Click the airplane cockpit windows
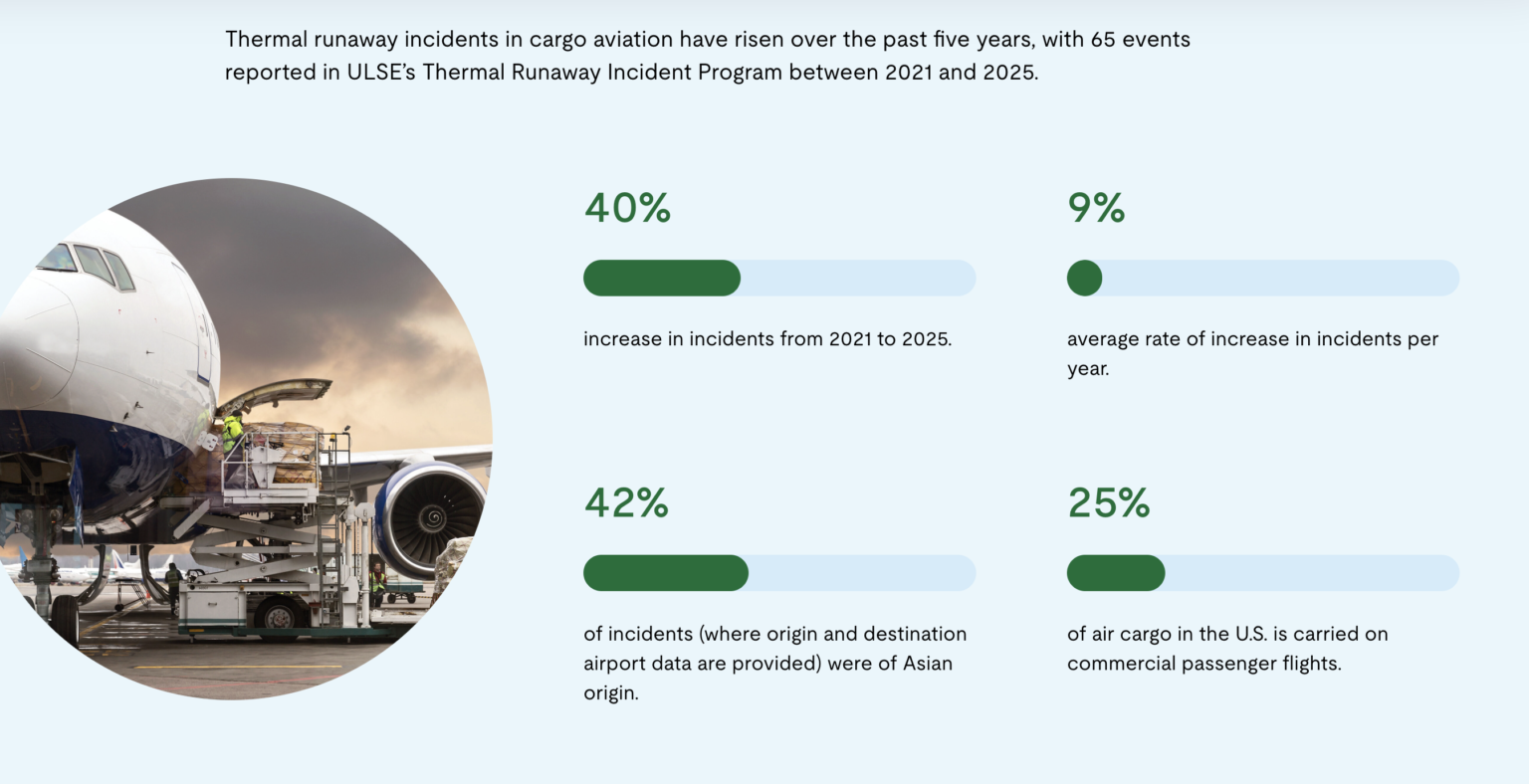Viewport: 1529px width, 784px height. (88, 263)
